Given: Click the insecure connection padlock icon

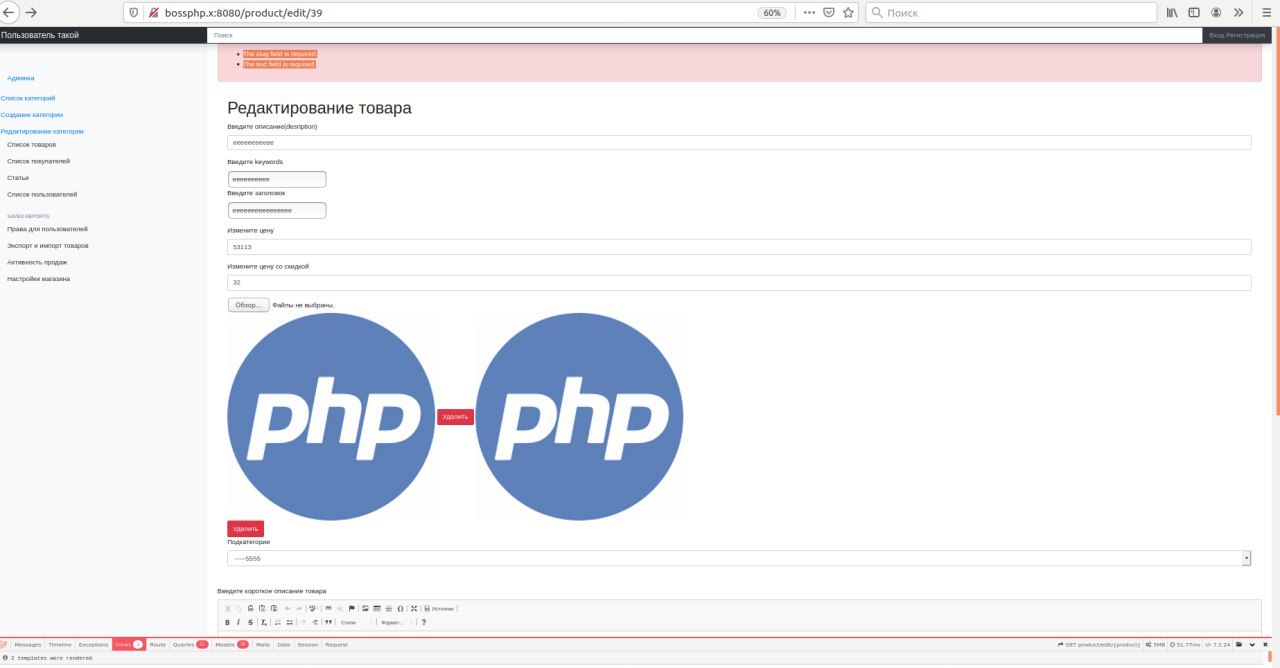Looking at the screenshot, I should tap(153, 13).
